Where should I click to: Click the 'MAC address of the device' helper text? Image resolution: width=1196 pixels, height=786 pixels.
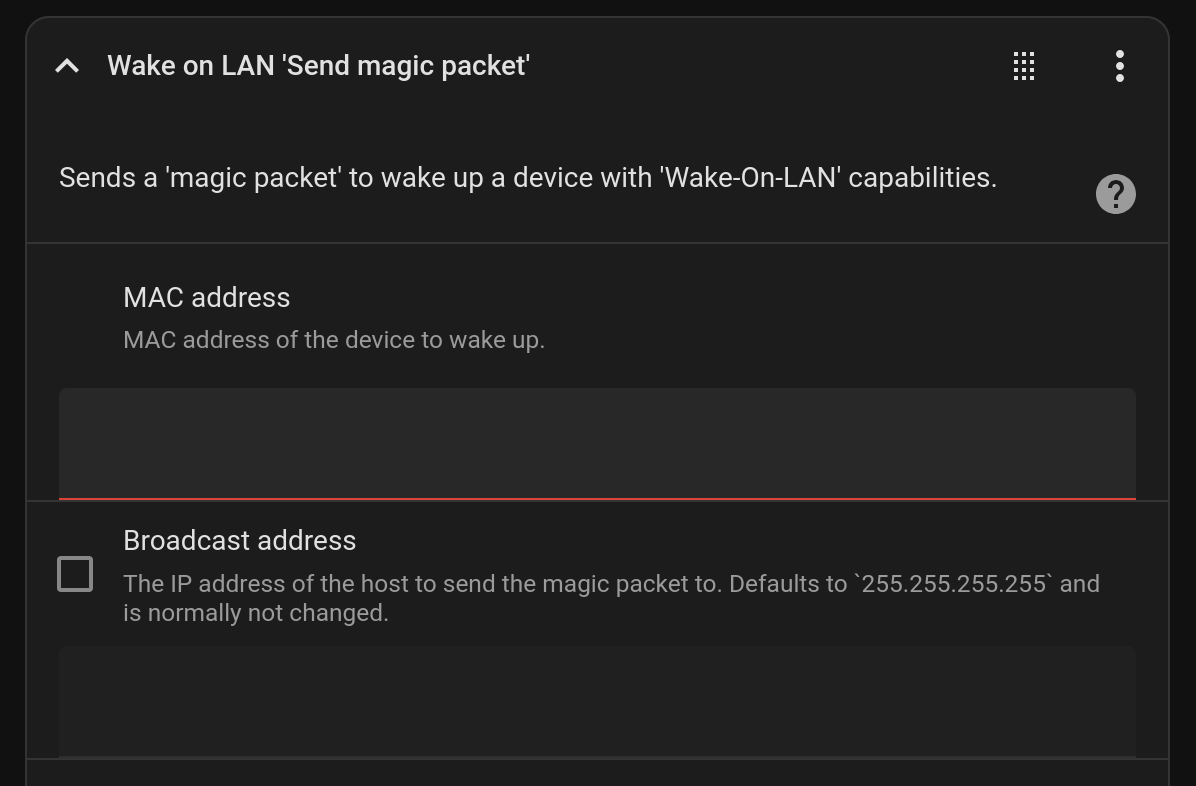(x=334, y=340)
